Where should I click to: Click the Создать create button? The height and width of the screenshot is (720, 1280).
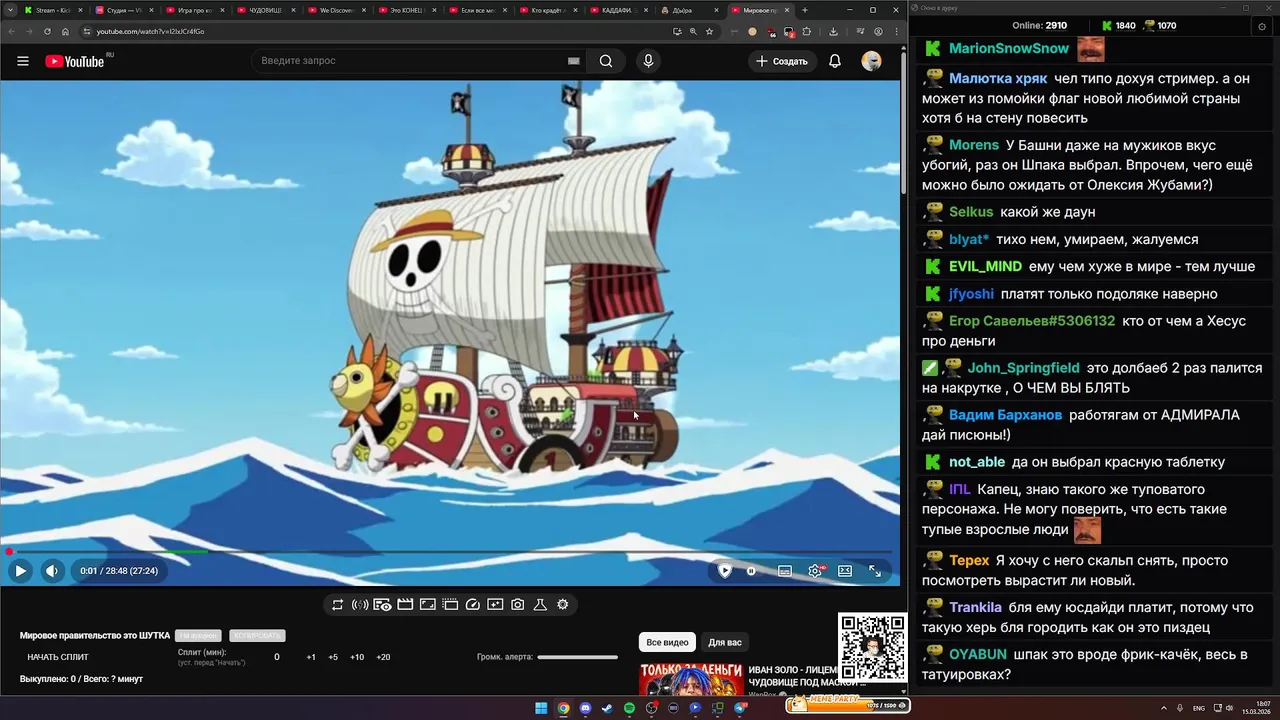[782, 61]
